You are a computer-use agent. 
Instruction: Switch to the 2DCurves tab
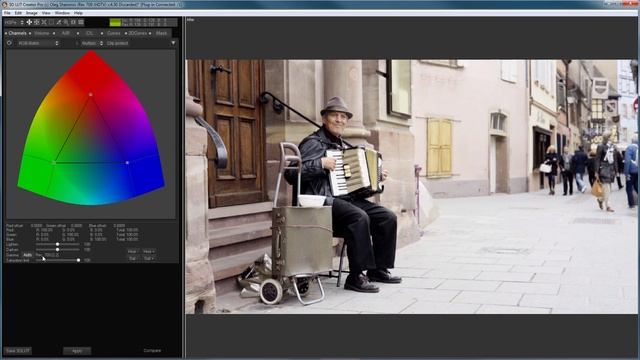pos(138,33)
